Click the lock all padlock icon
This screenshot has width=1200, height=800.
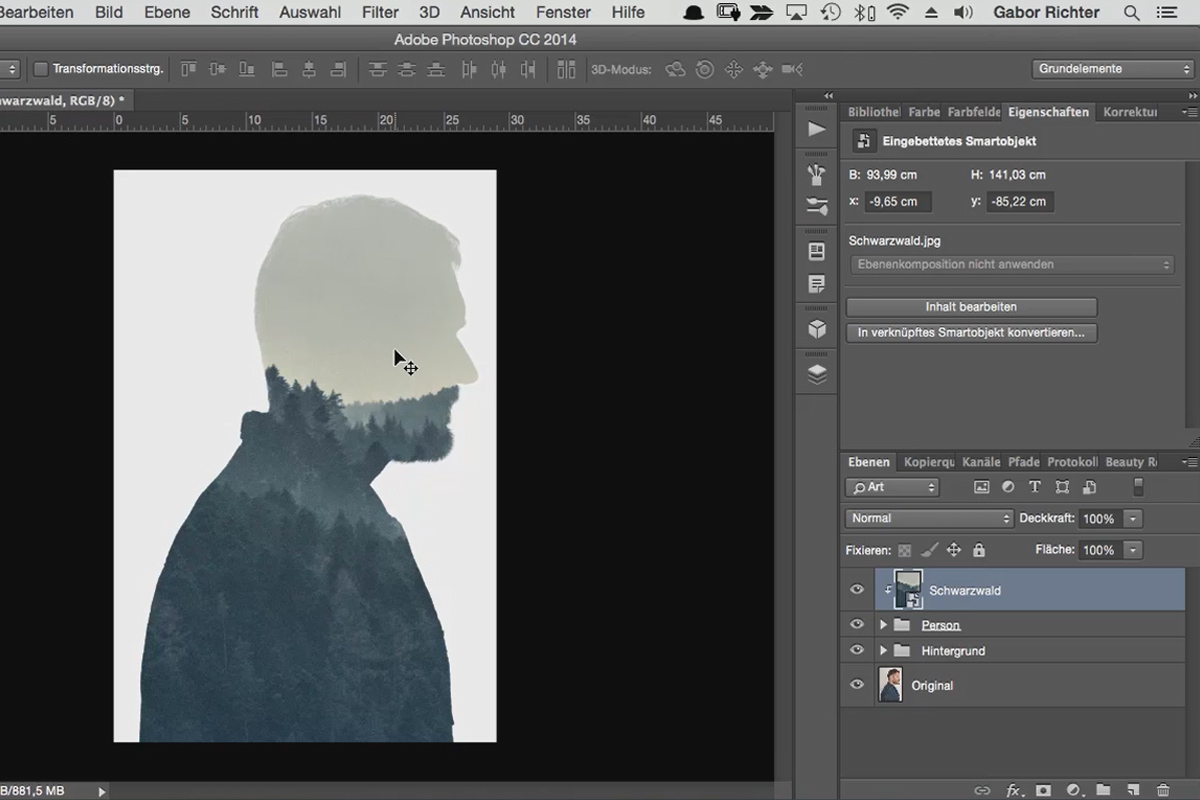coord(979,550)
